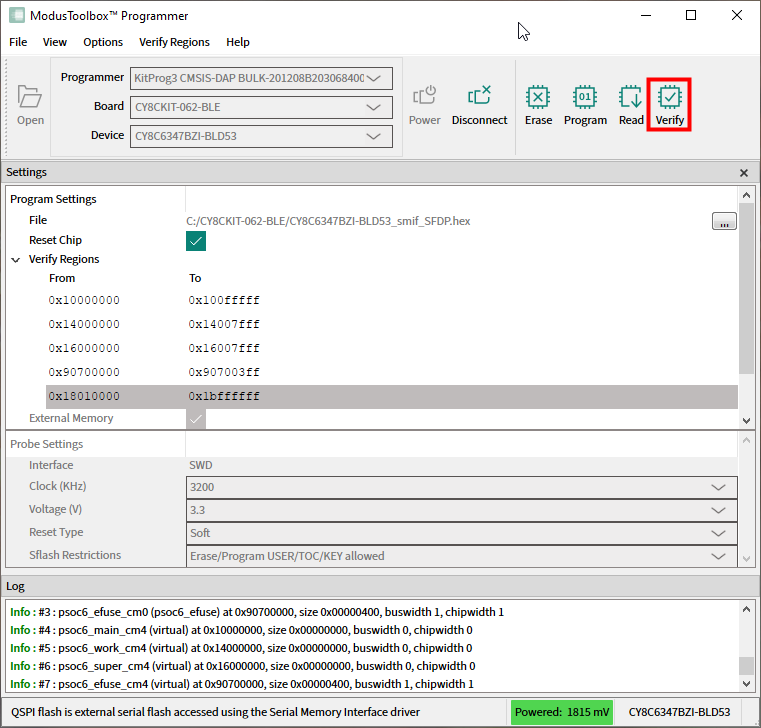
Task: Open the Verify Regions menu
Action: tap(174, 42)
